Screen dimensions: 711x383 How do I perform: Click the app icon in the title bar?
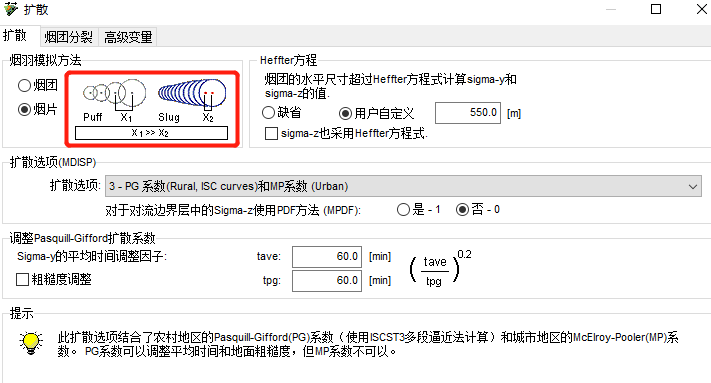pyautogui.click(x=10, y=9)
